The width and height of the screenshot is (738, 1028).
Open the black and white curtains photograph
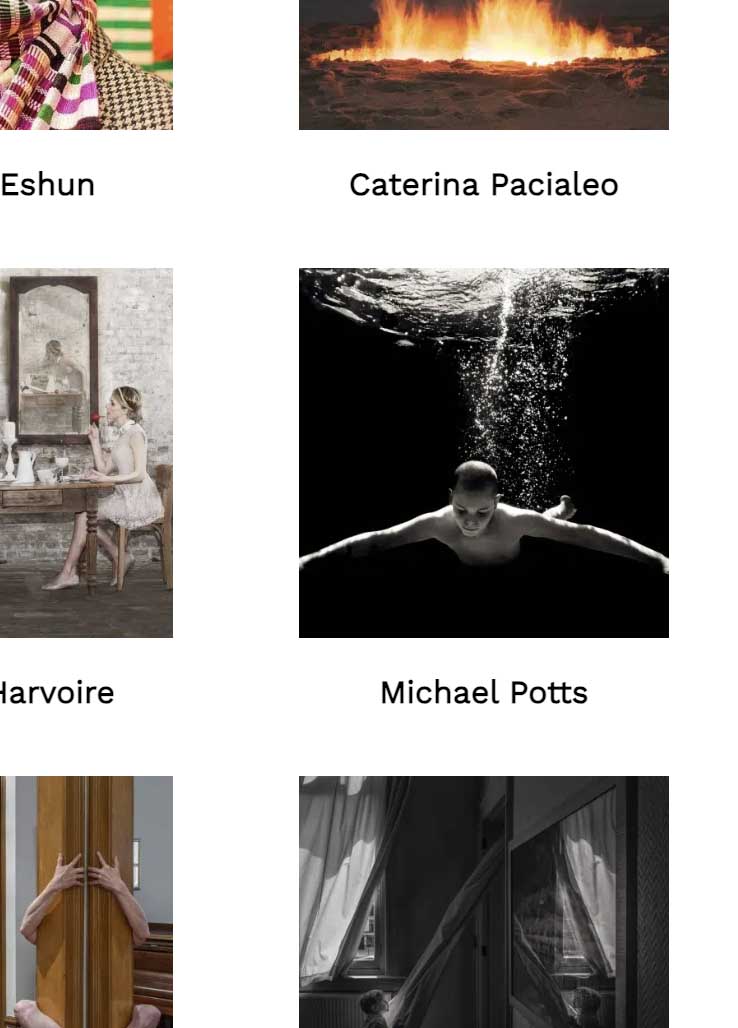484,902
